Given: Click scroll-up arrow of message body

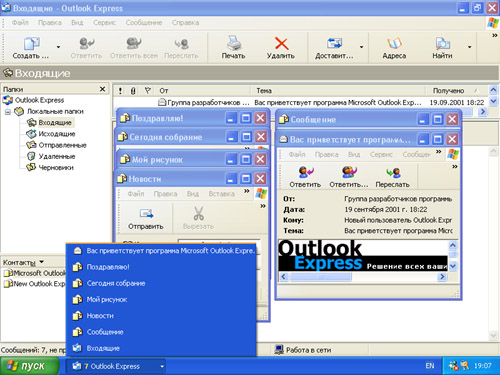Looking at the screenshot, I should (x=452, y=245).
